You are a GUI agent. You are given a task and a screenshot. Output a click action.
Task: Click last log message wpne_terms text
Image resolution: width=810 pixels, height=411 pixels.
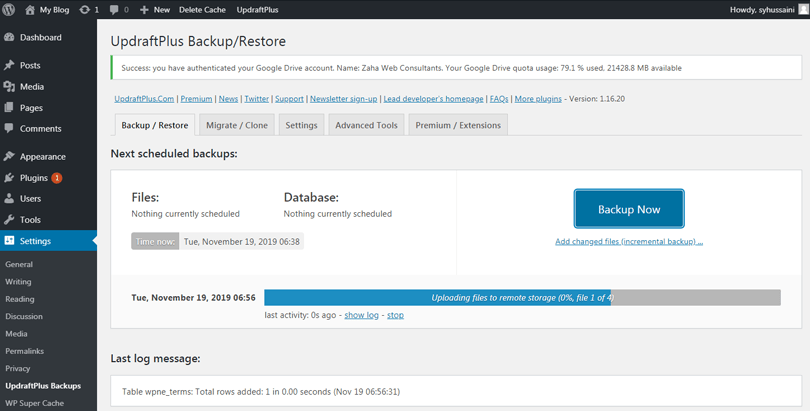[261, 391]
